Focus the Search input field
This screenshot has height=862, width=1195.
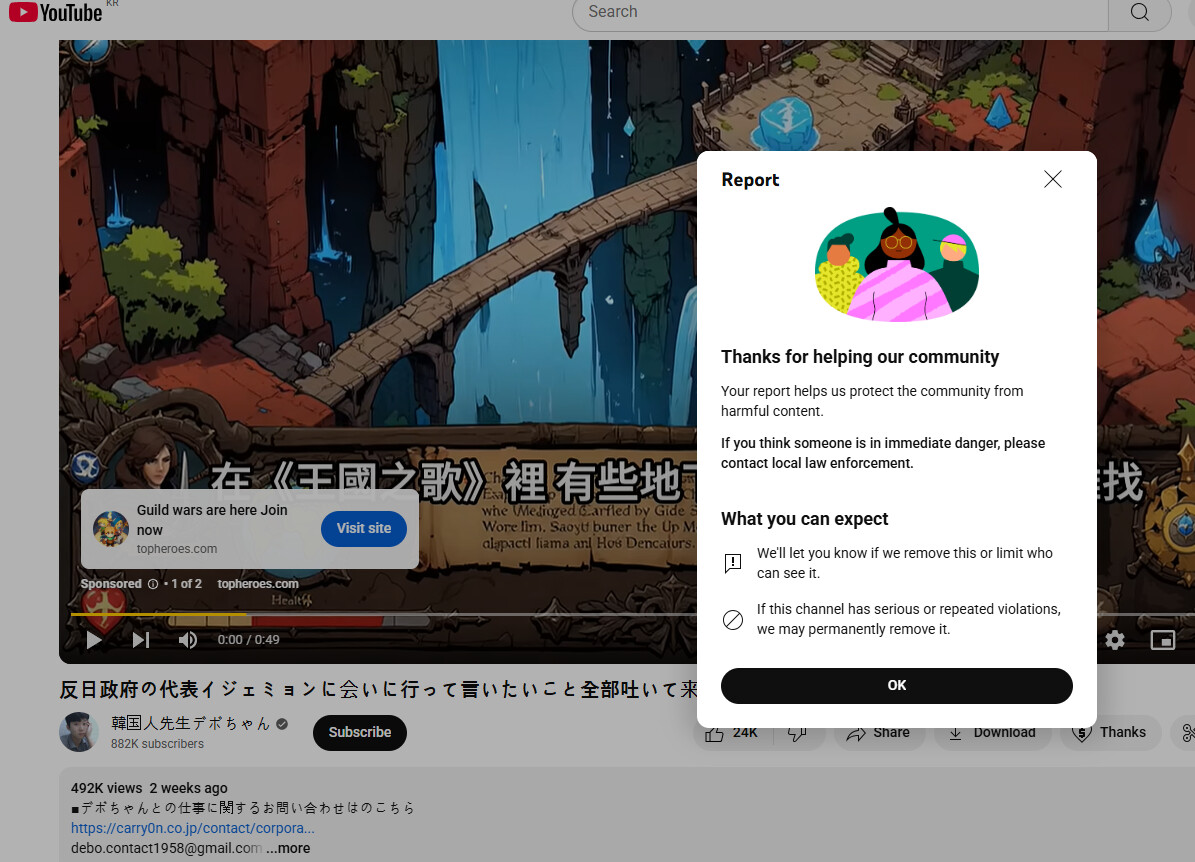coord(840,12)
